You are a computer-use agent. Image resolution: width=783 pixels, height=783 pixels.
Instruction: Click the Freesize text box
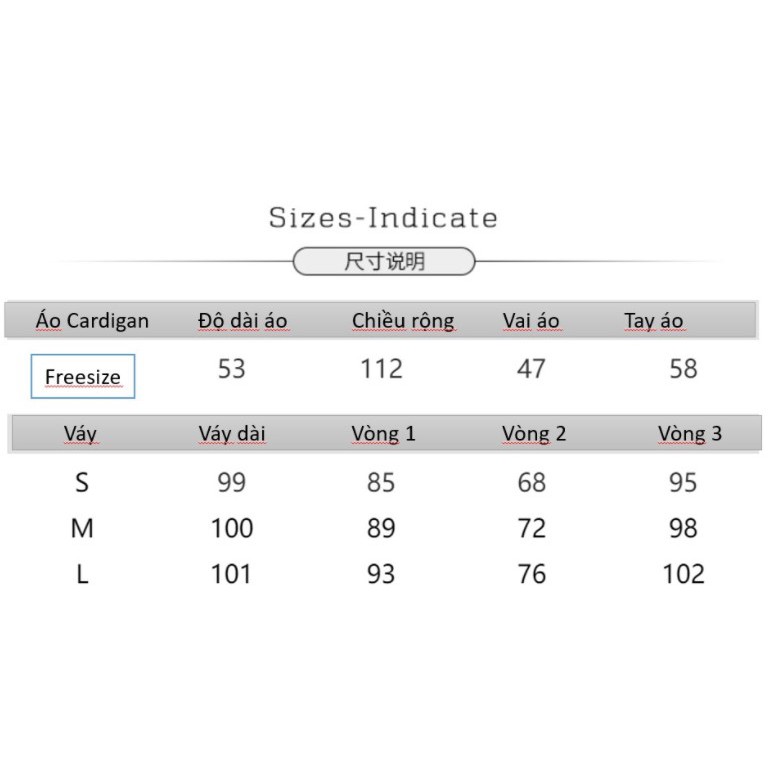(83, 377)
